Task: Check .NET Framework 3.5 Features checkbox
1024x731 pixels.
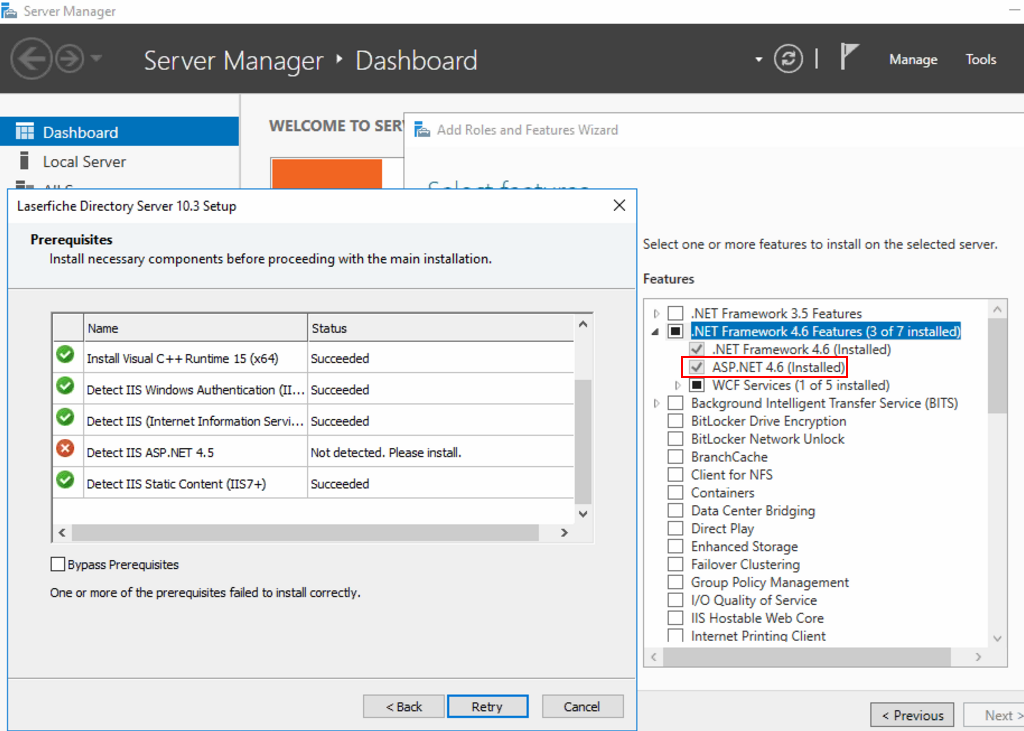Action: [x=675, y=314]
